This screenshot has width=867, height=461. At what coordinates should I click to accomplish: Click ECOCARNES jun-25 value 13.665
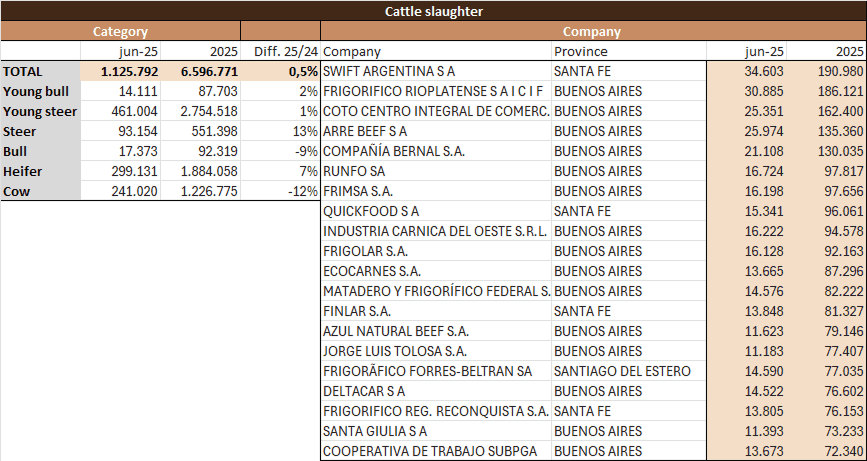746,271
